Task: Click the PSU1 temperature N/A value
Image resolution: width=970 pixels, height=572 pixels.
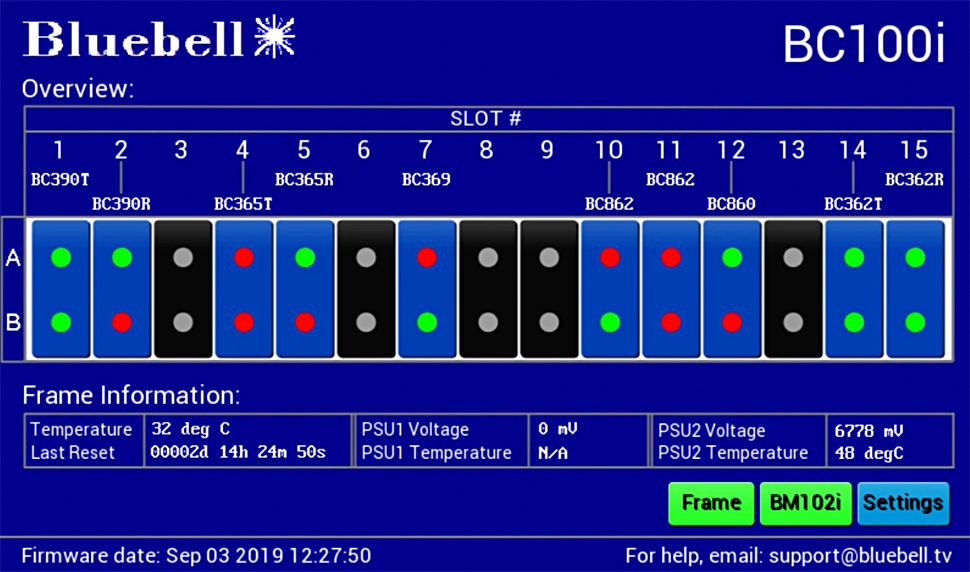Action: [552, 453]
